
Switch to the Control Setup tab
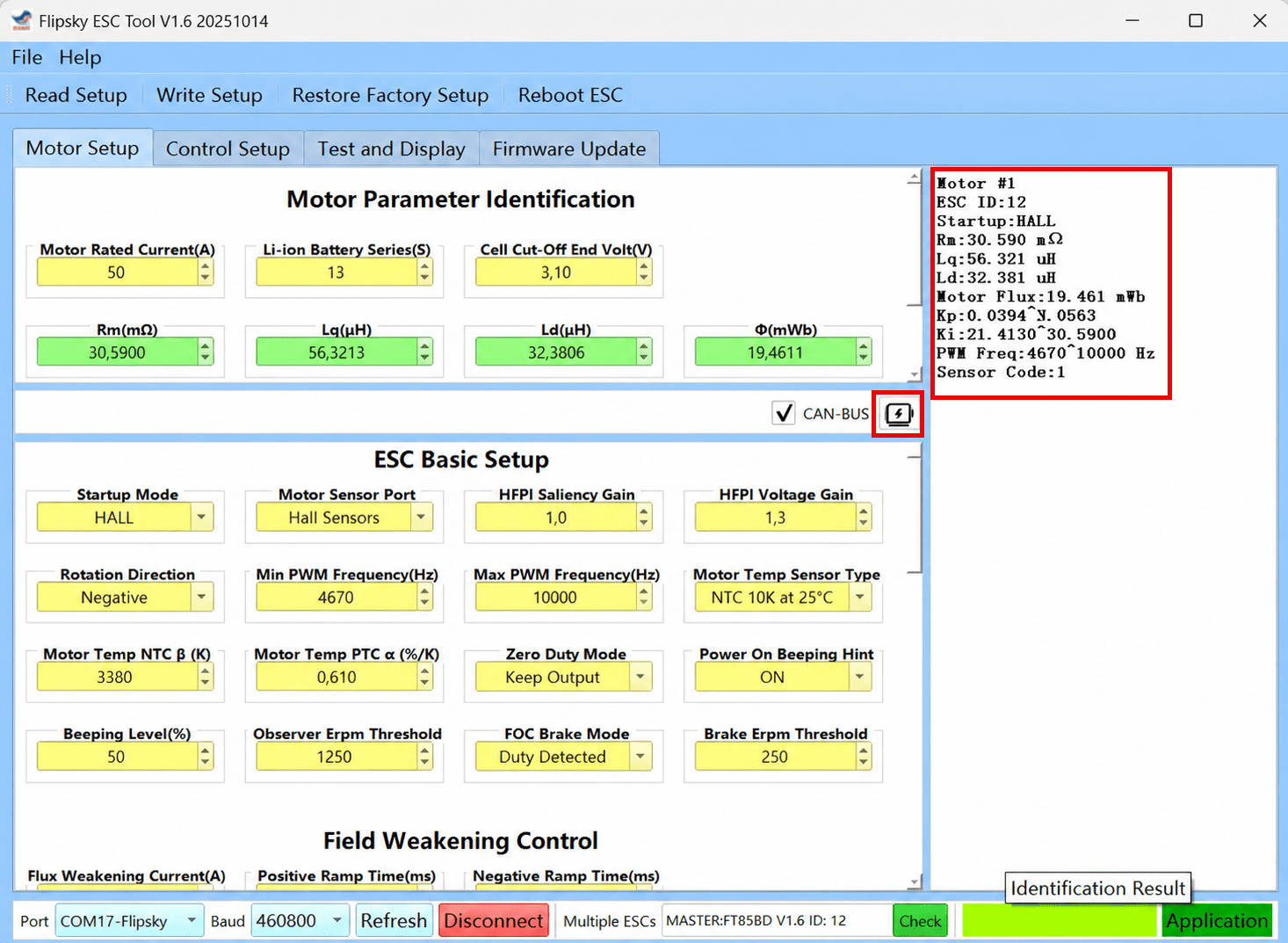[228, 149]
